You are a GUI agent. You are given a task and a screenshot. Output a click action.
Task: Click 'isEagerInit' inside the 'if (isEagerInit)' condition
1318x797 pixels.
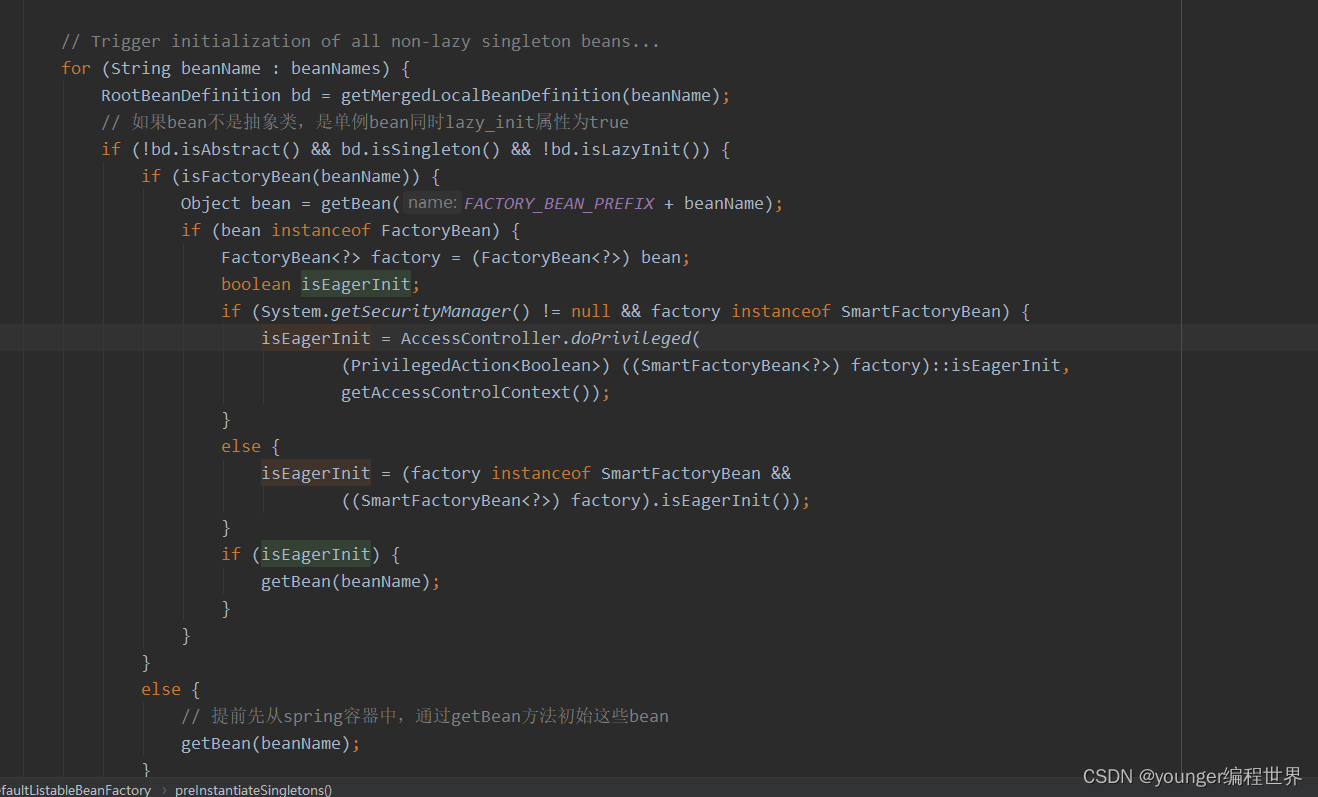click(316, 554)
